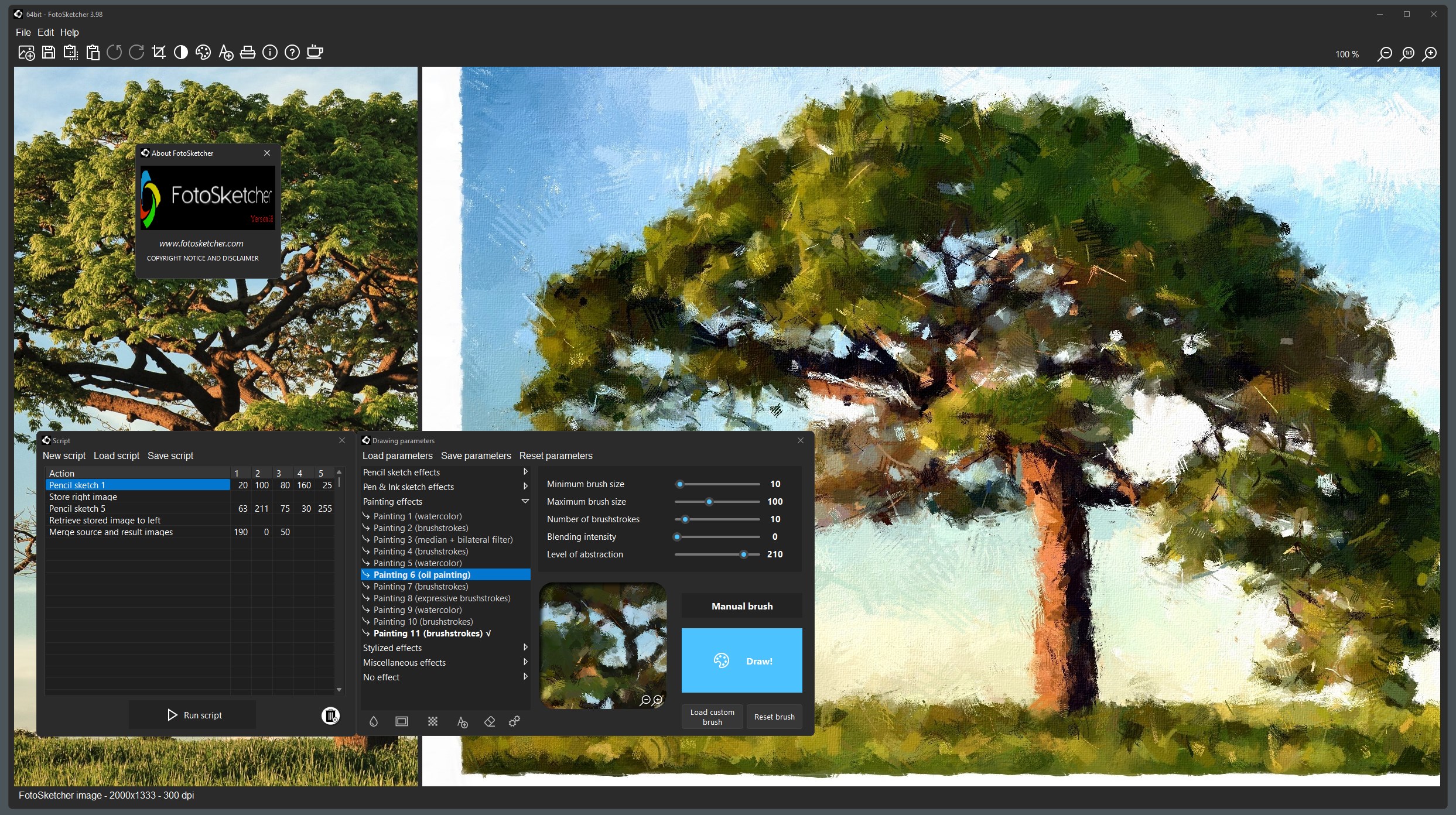Add text to the image

pyautogui.click(x=226, y=52)
